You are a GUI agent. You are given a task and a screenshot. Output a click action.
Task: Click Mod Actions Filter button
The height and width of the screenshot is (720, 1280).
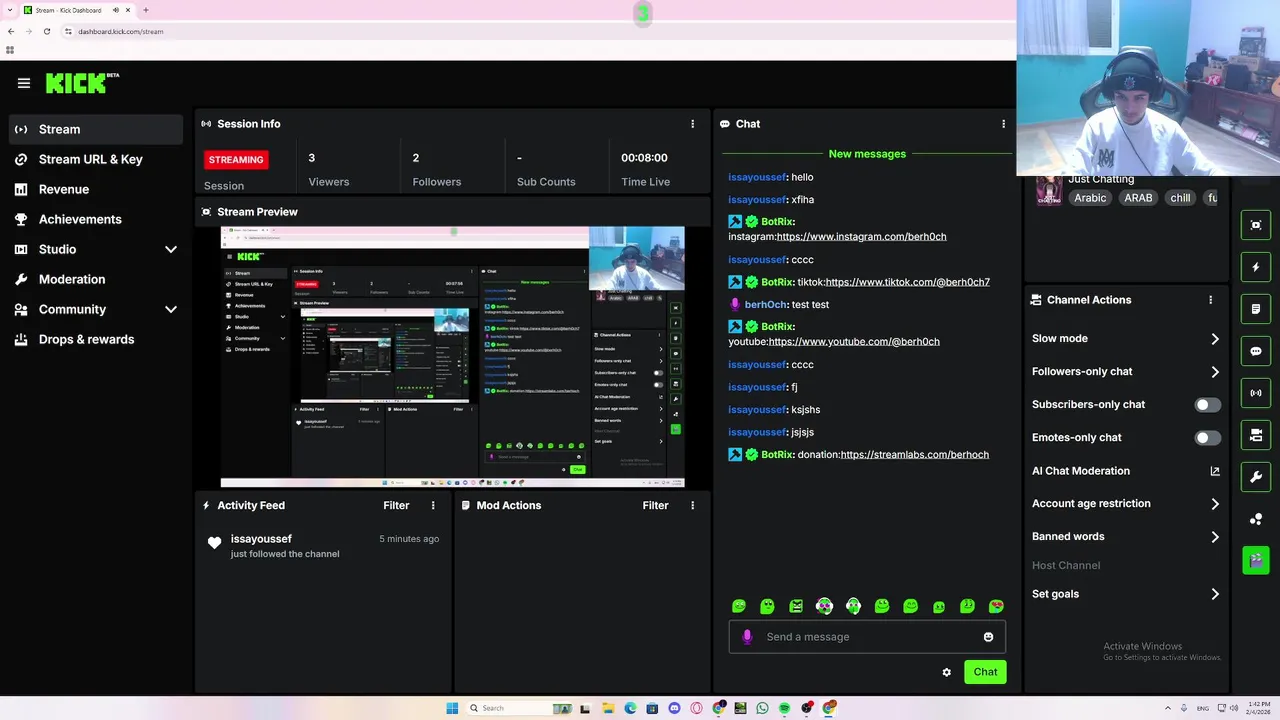click(655, 506)
